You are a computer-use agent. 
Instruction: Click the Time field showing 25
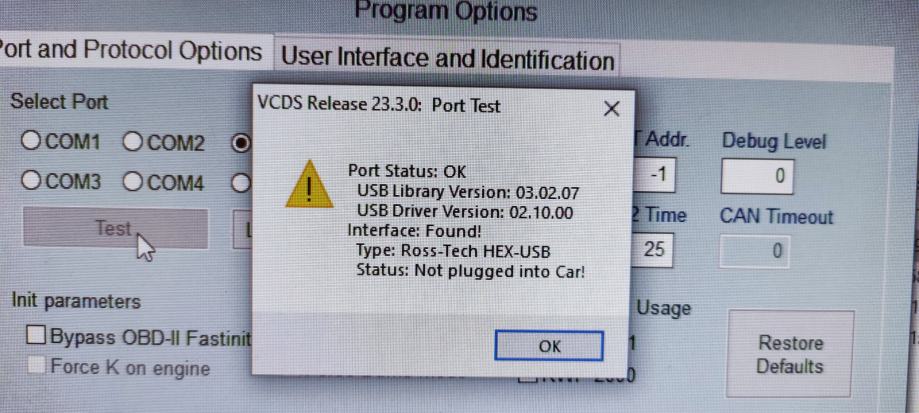(653, 250)
